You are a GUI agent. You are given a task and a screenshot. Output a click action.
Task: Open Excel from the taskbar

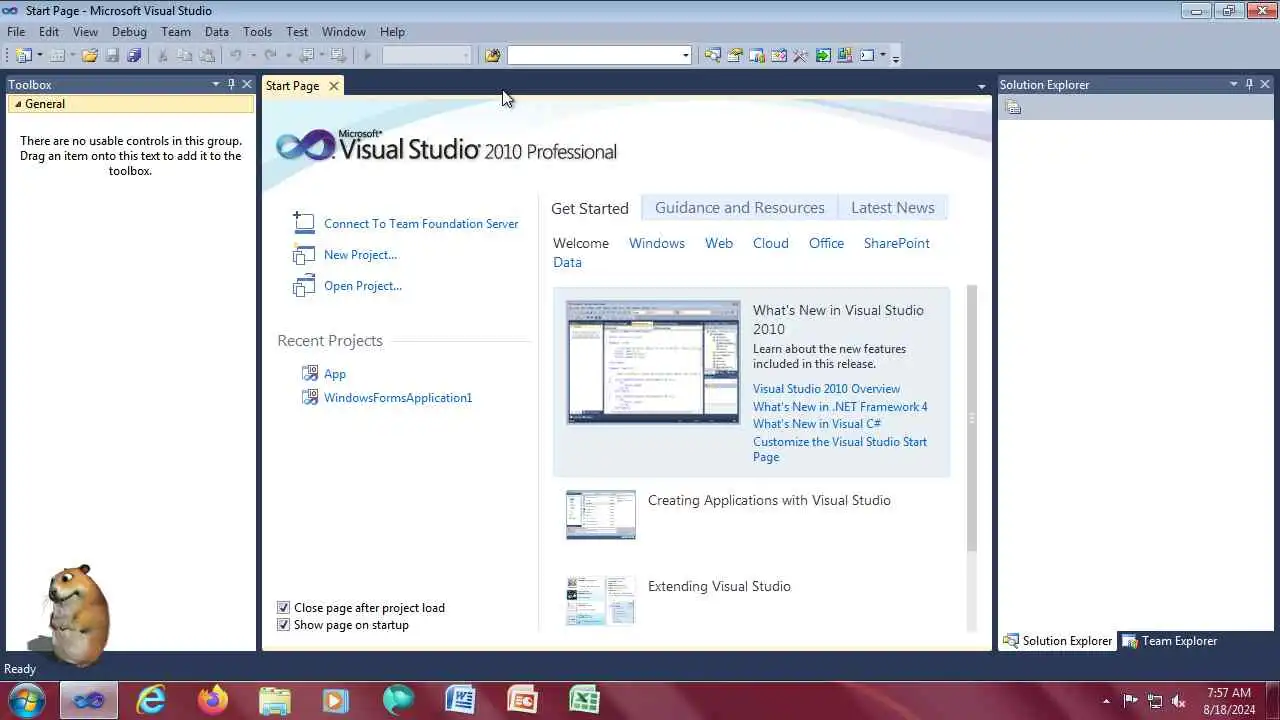[584, 700]
